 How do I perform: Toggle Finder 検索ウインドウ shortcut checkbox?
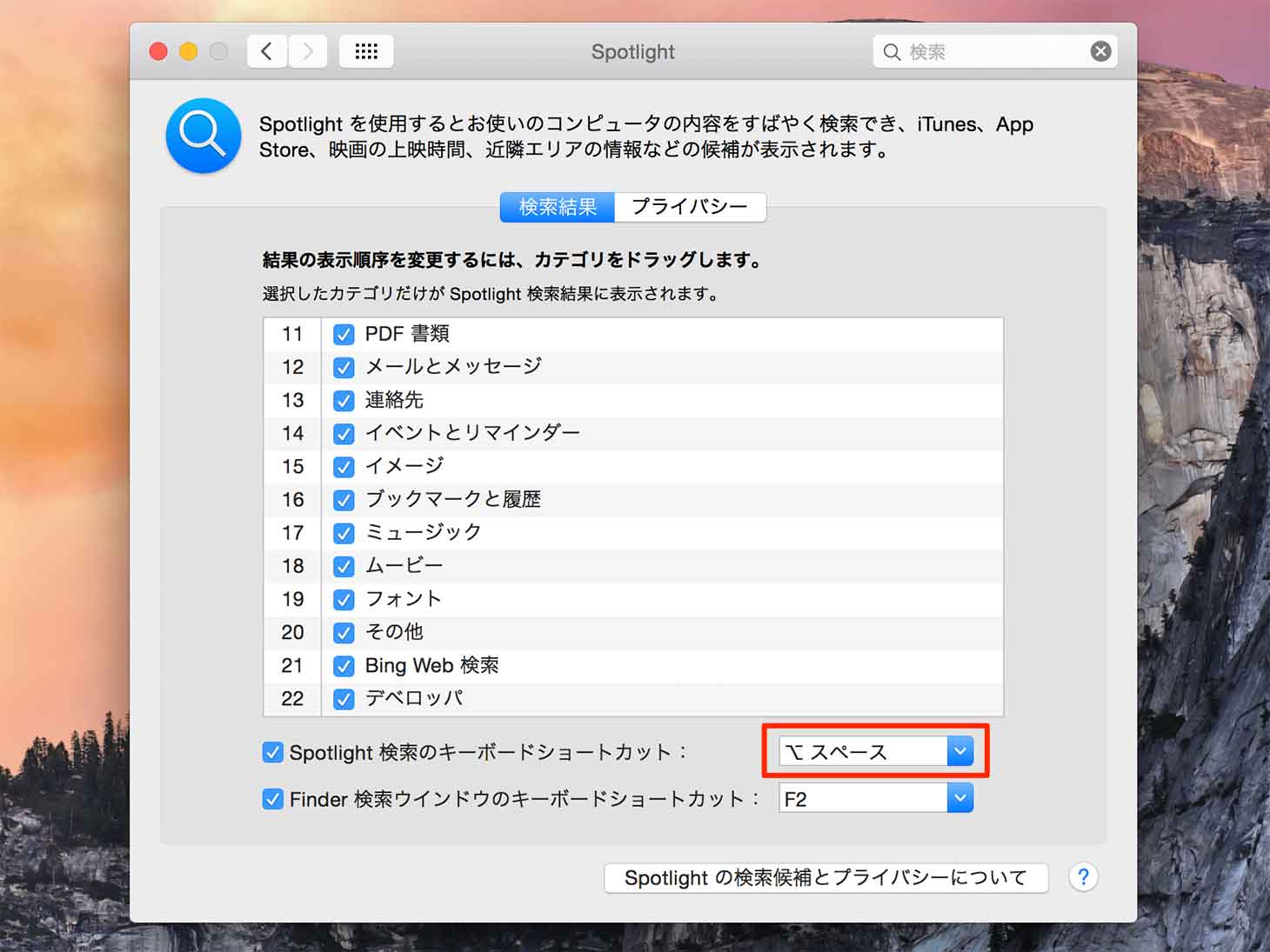click(x=272, y=799)
